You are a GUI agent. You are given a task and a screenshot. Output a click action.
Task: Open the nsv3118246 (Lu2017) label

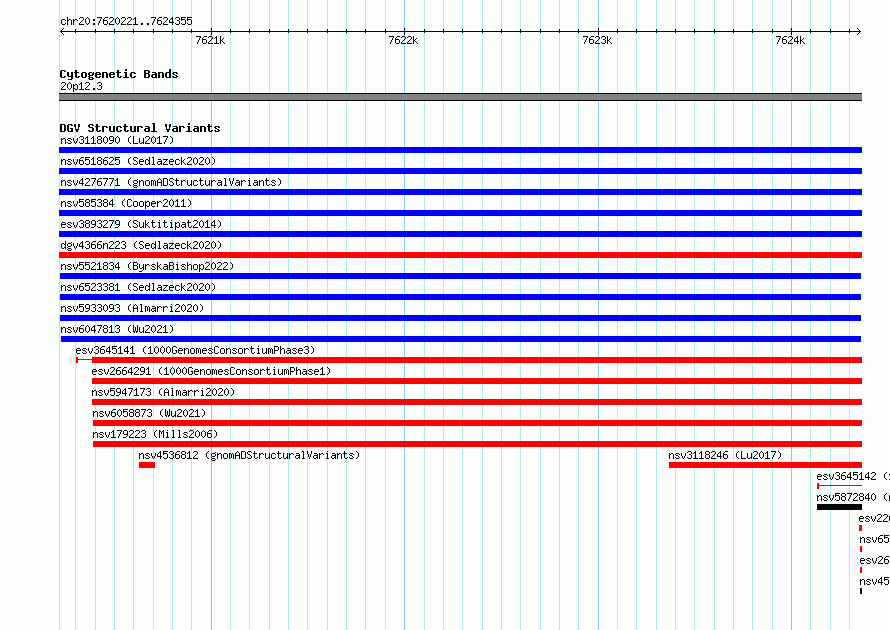(x=725, y=455)
